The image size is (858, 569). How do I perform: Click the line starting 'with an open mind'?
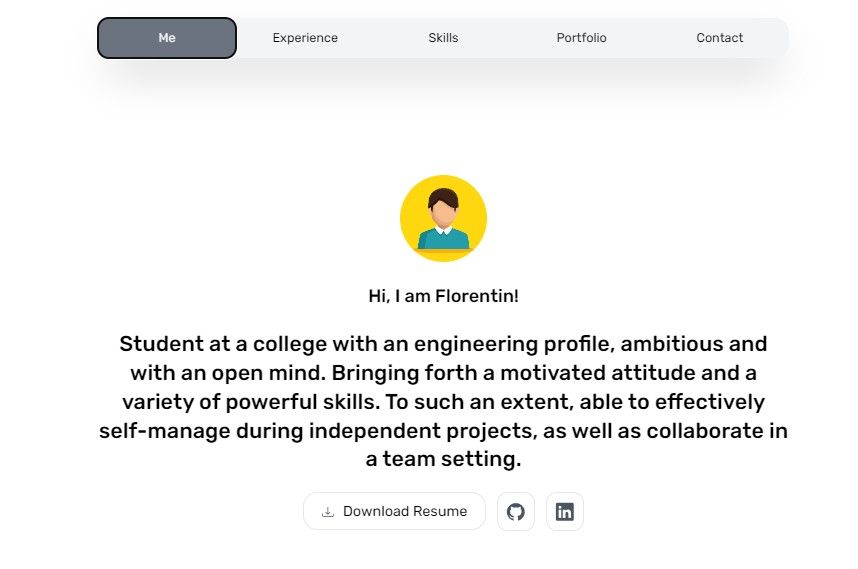pos(443,373)
